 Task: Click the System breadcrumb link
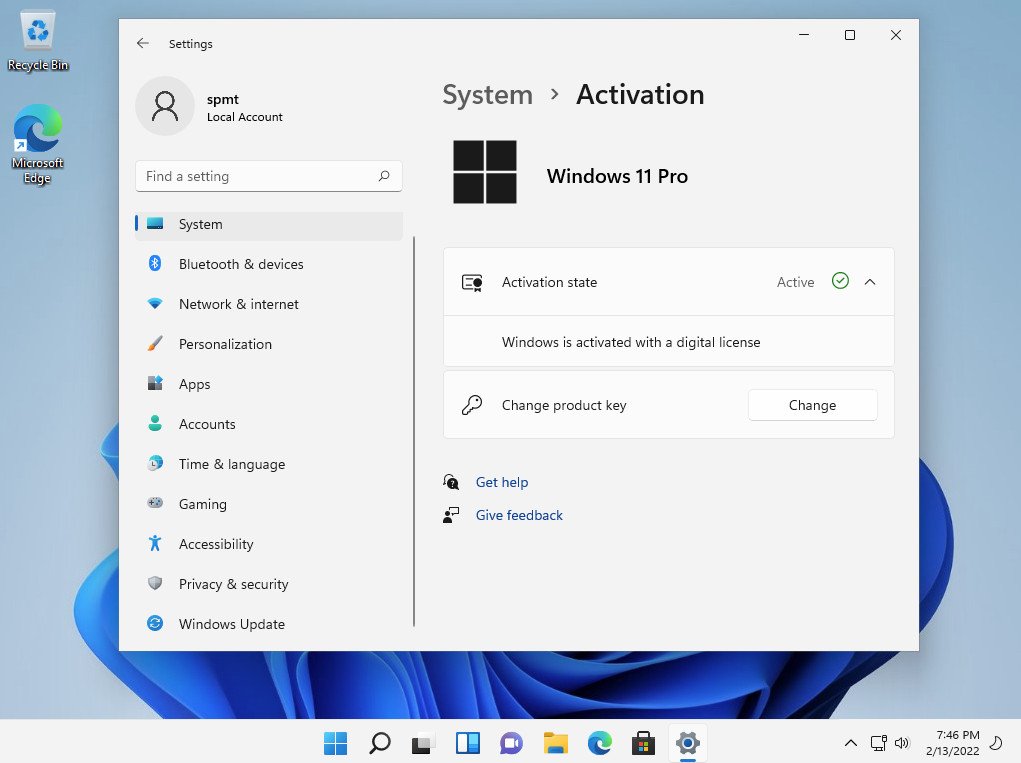pos(487,95)
